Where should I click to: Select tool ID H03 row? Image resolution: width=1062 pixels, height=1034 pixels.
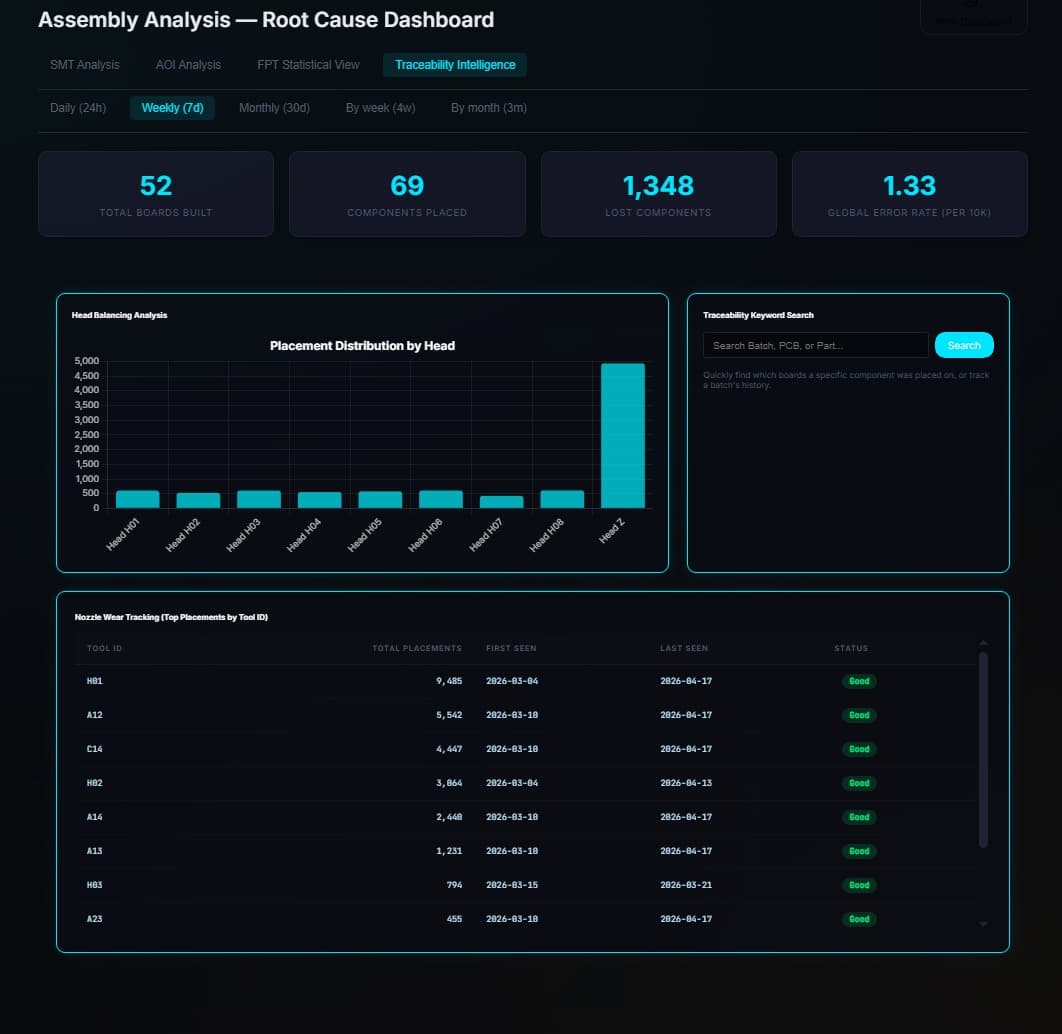point(526,885)
